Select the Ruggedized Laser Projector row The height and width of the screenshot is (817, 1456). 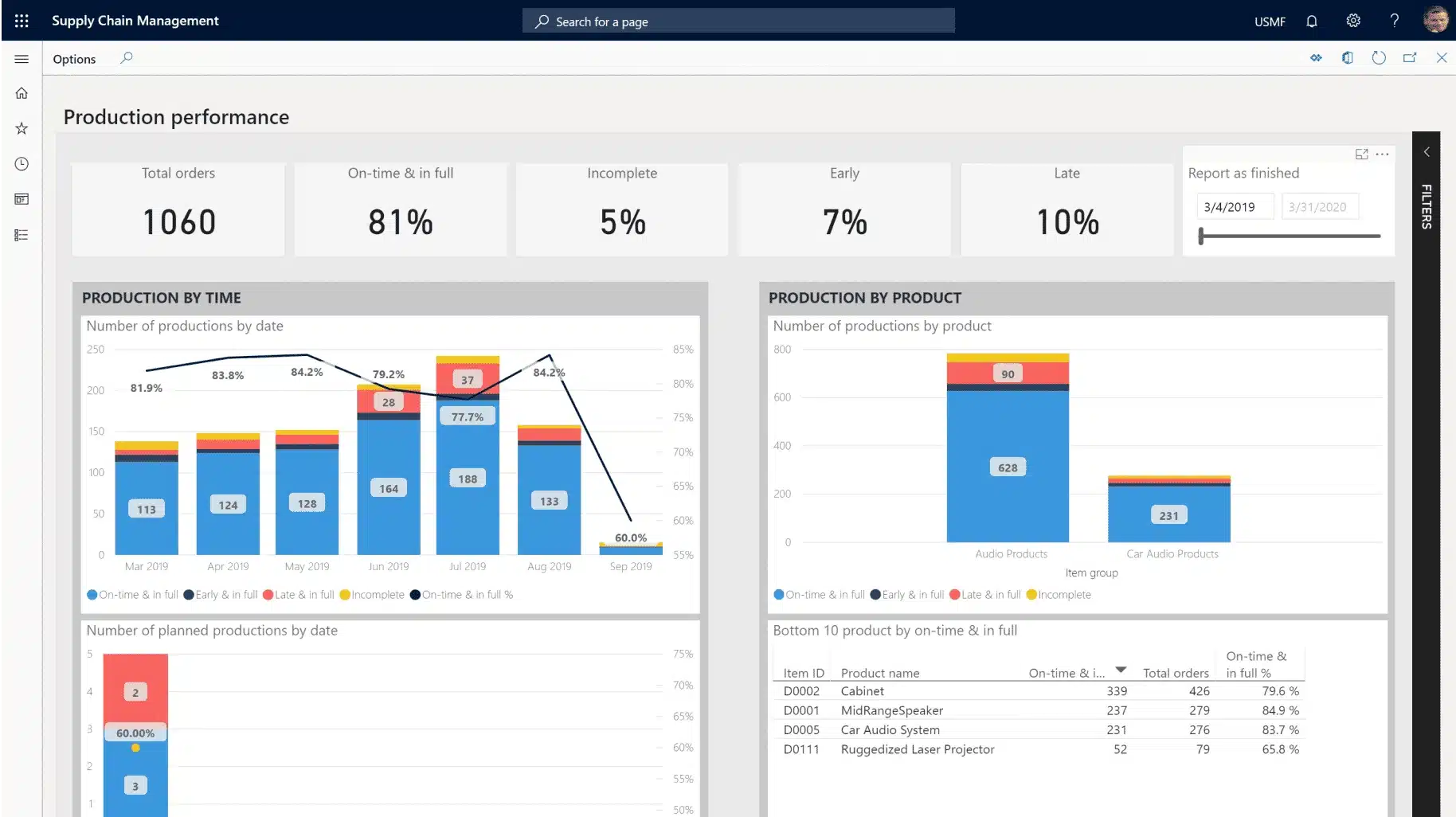(1039, 749)
